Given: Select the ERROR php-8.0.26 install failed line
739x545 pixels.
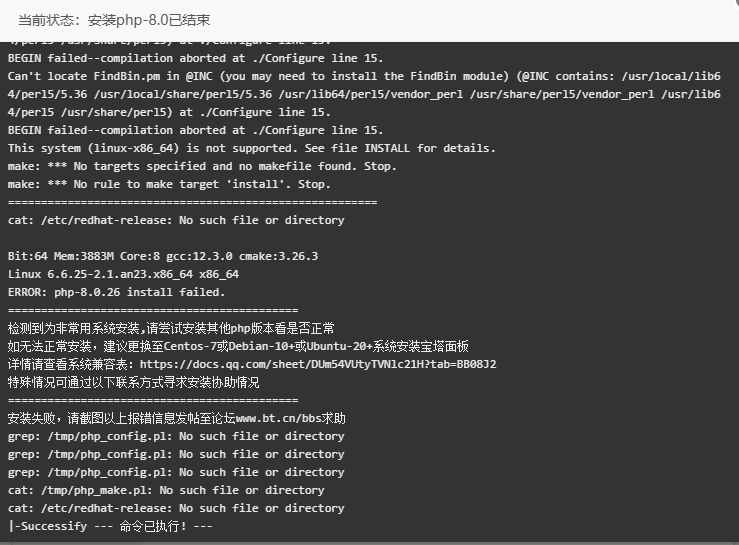Looking at the screenshot, I should pyautogui.click(x=116, y=292).
